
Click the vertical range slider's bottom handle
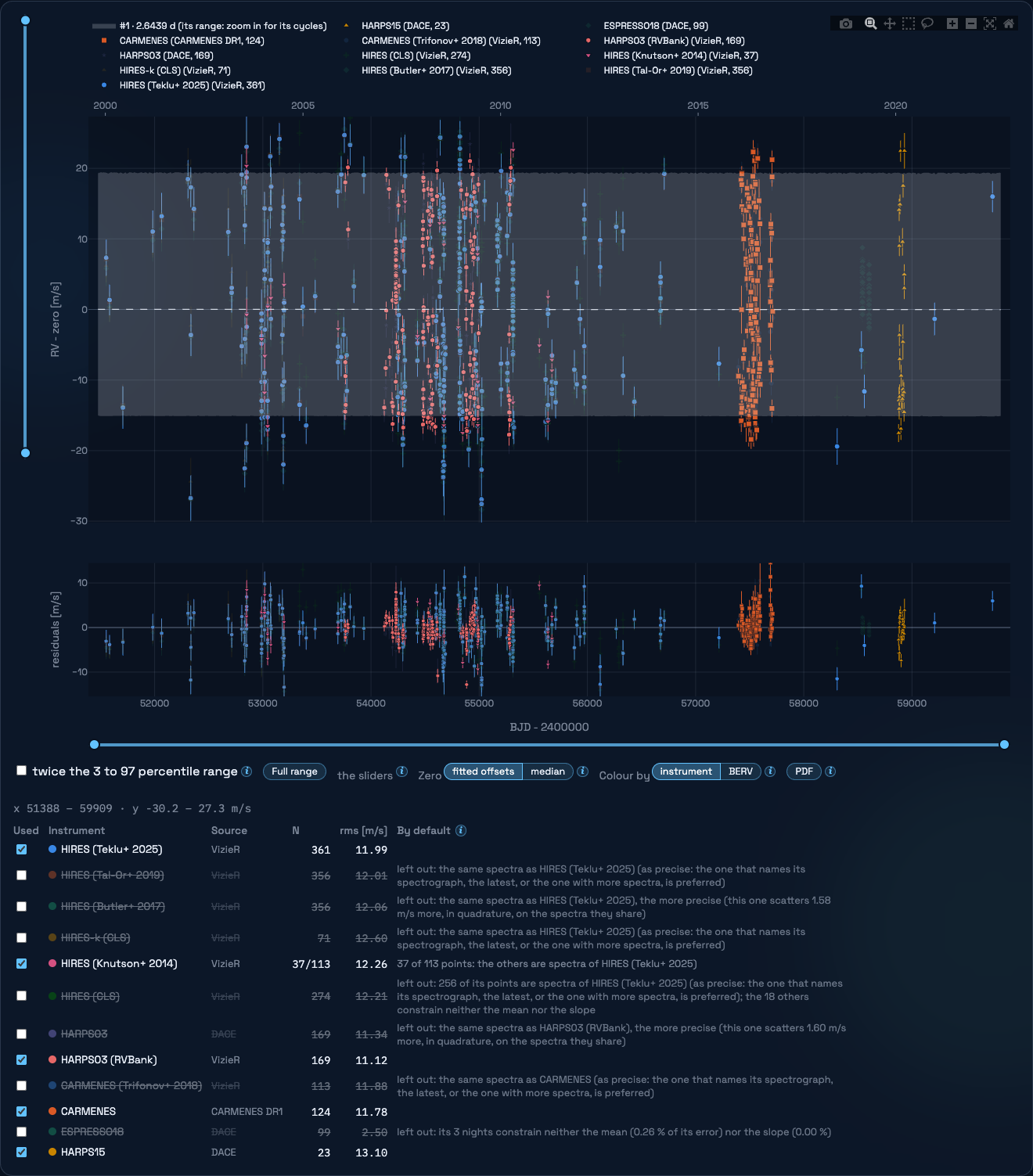(25, 453)
